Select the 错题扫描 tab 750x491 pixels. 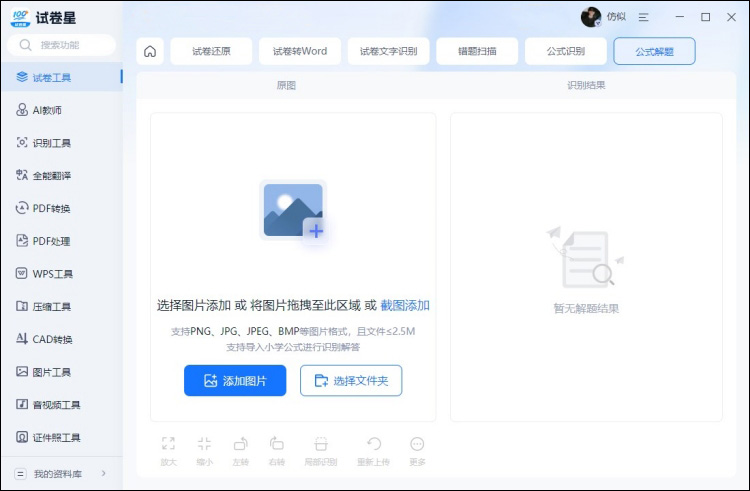(477, 51)
